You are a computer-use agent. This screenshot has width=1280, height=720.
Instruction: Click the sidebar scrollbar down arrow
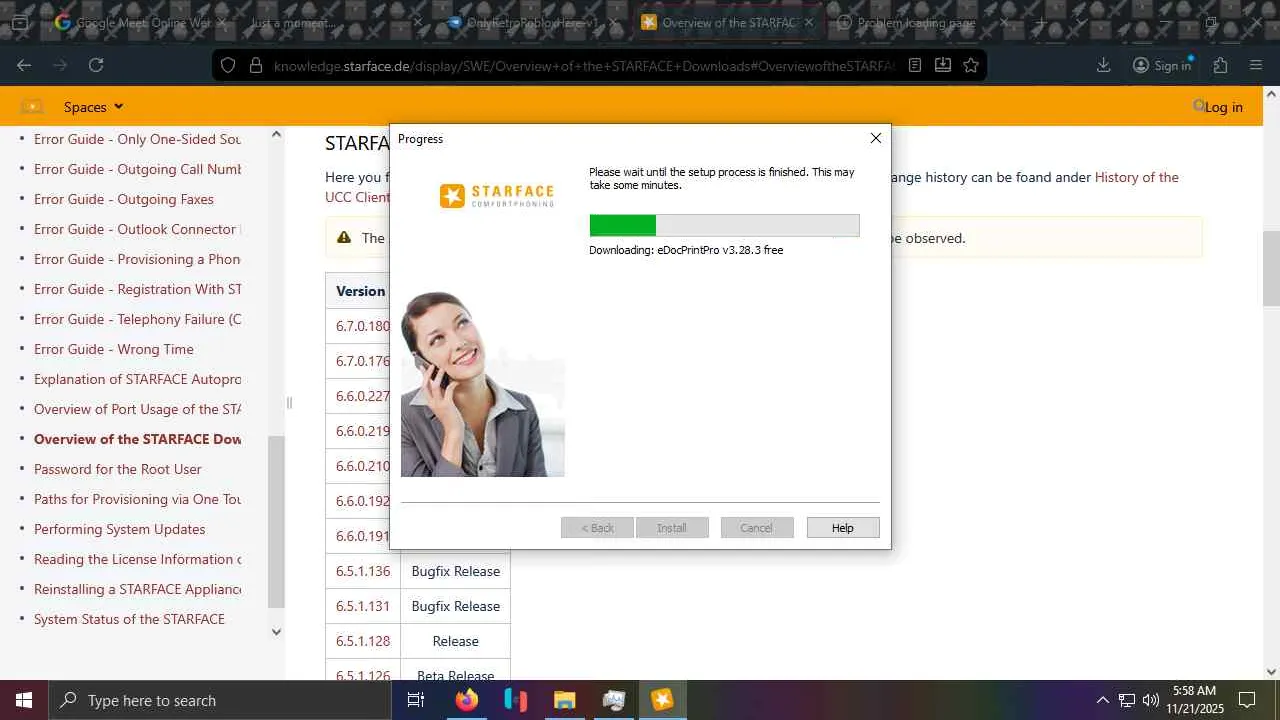(276, 632)
